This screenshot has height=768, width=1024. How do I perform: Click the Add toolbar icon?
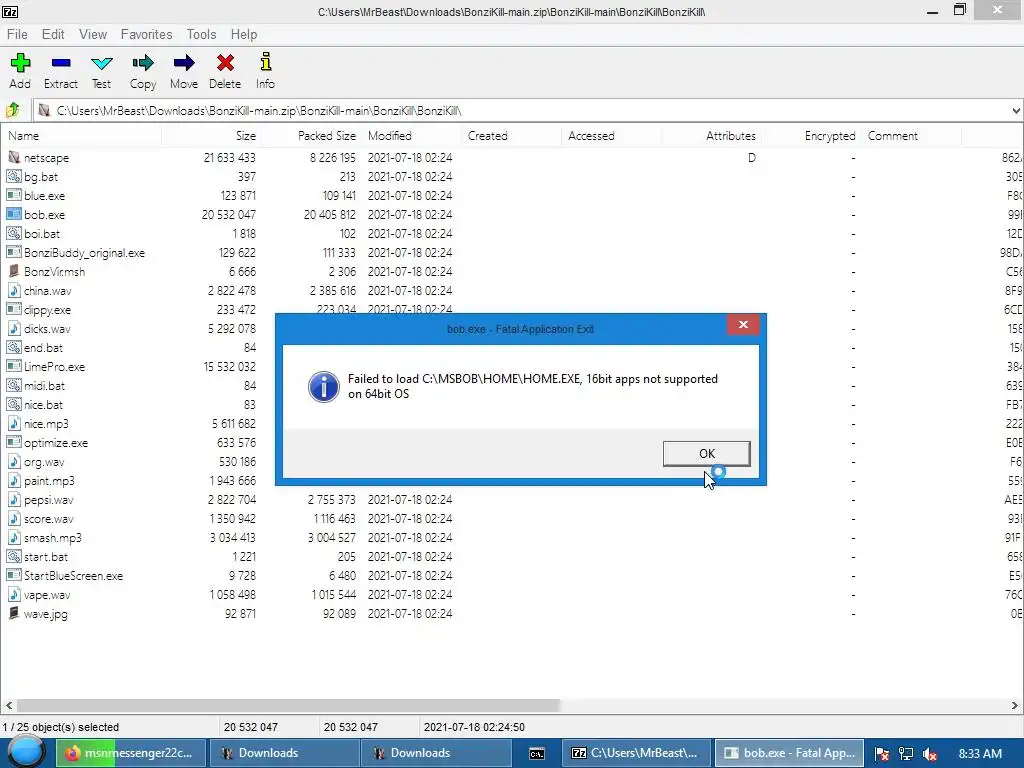pos(20,63)
